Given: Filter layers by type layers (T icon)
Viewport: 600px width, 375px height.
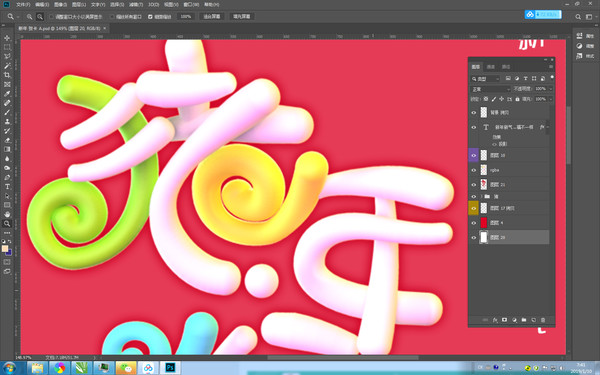Looking at the screenshot, I should [x=525, y=78].
